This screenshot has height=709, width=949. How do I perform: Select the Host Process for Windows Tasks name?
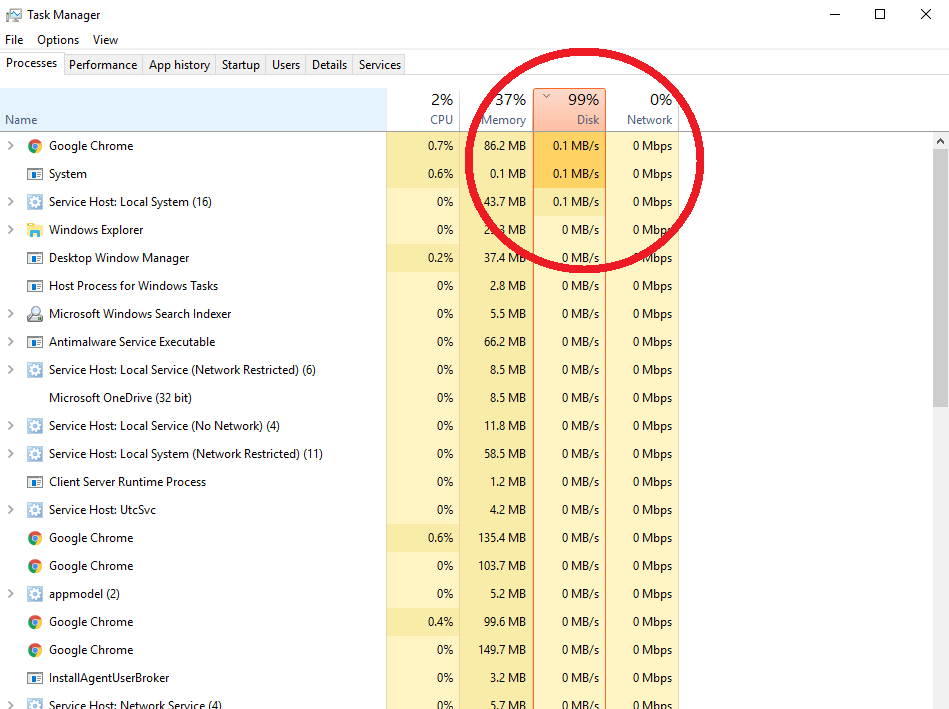point(133,286)
